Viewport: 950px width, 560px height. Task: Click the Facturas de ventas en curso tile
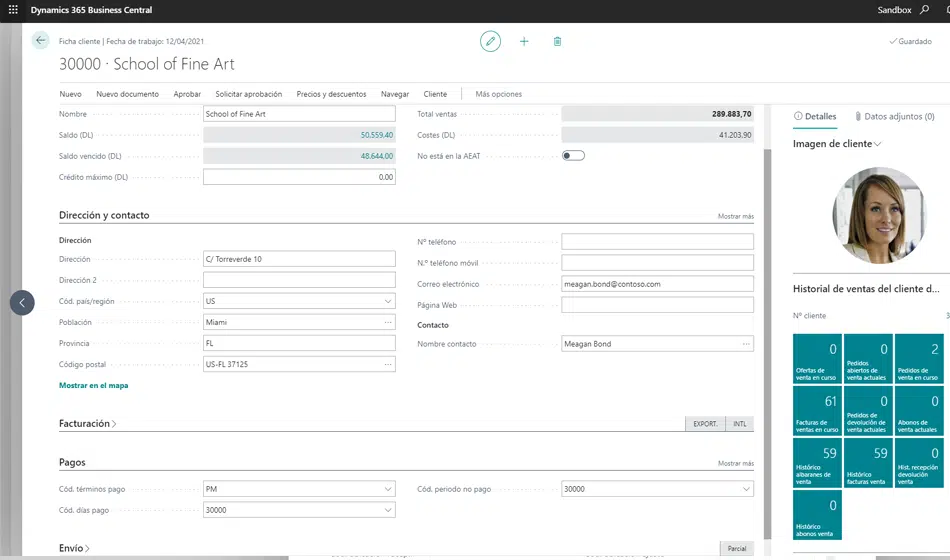(x=817, y=411)
